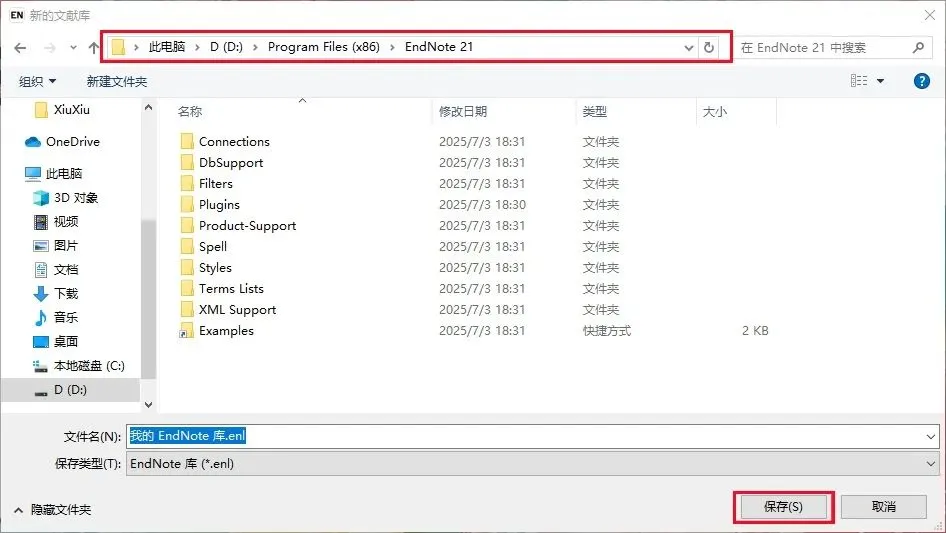
Task: Select the XML Support folder icon
Action: pyautogui.click(x=187, y=310)
